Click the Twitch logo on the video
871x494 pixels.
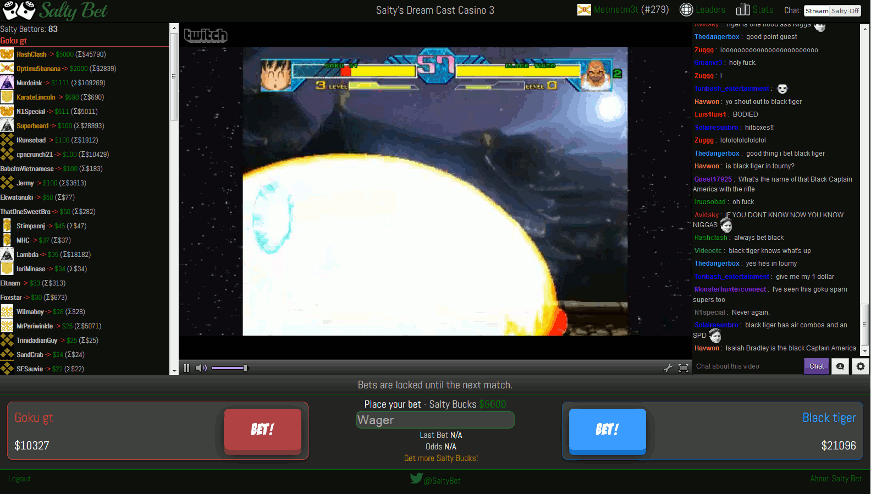(206, 36)
